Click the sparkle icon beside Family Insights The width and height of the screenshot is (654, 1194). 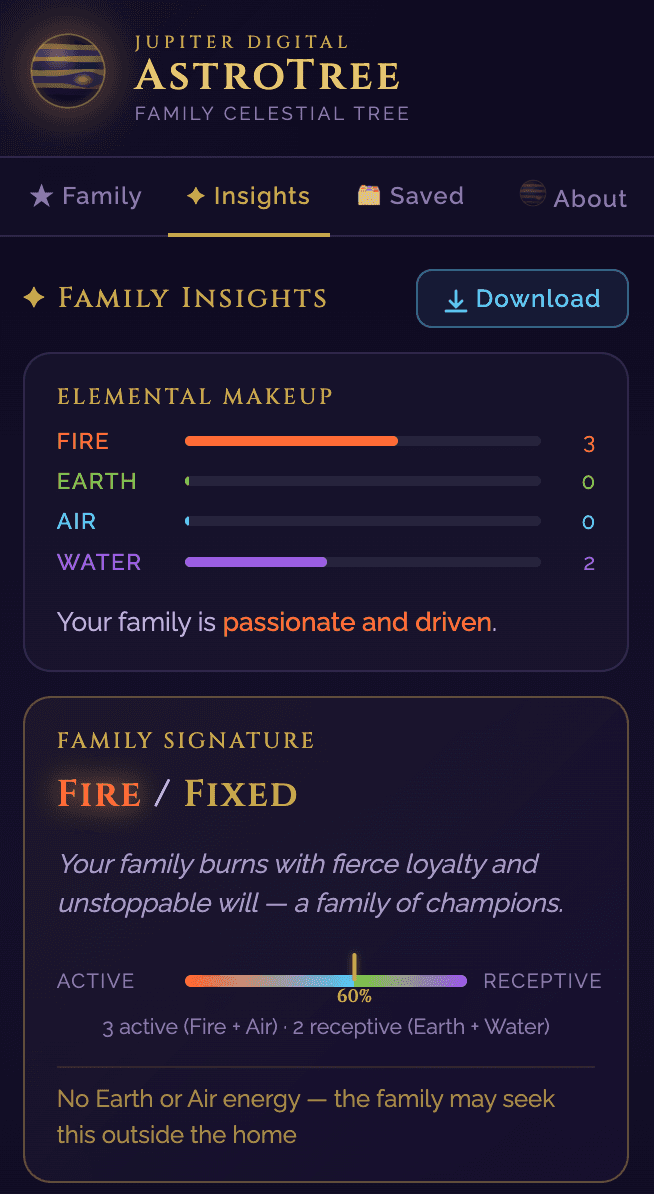[35, 298]
